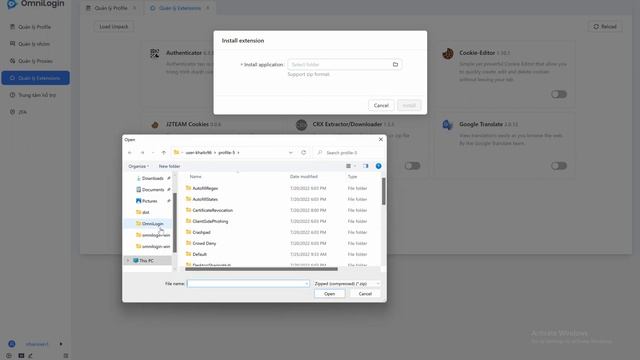This screenshot has width=640, height=360.
Task: Select the AutofillRegex folder
Action: [x=205, y=188]
